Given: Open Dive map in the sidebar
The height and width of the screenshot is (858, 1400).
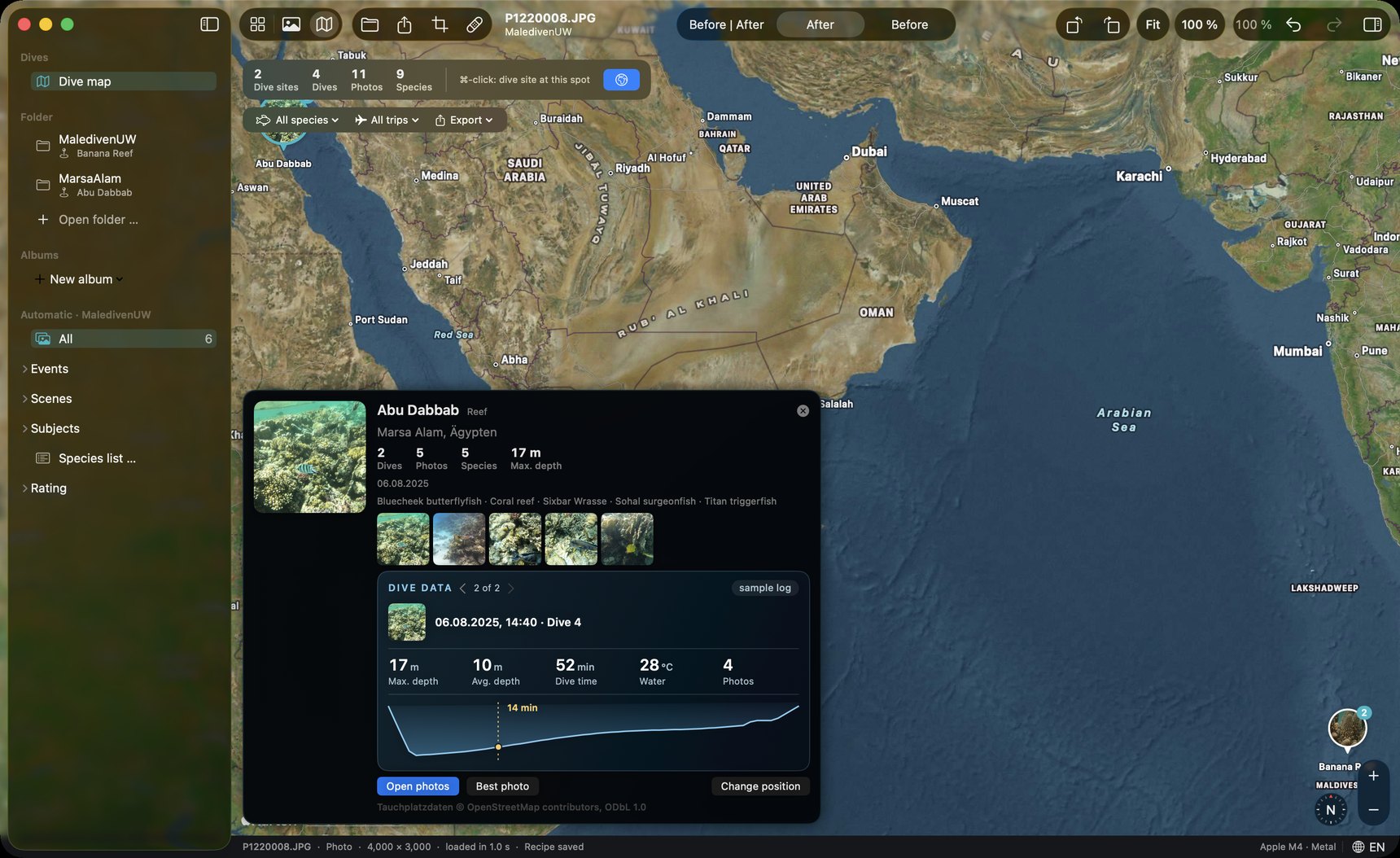Looking at the screenshot, I should coord(124,81).
